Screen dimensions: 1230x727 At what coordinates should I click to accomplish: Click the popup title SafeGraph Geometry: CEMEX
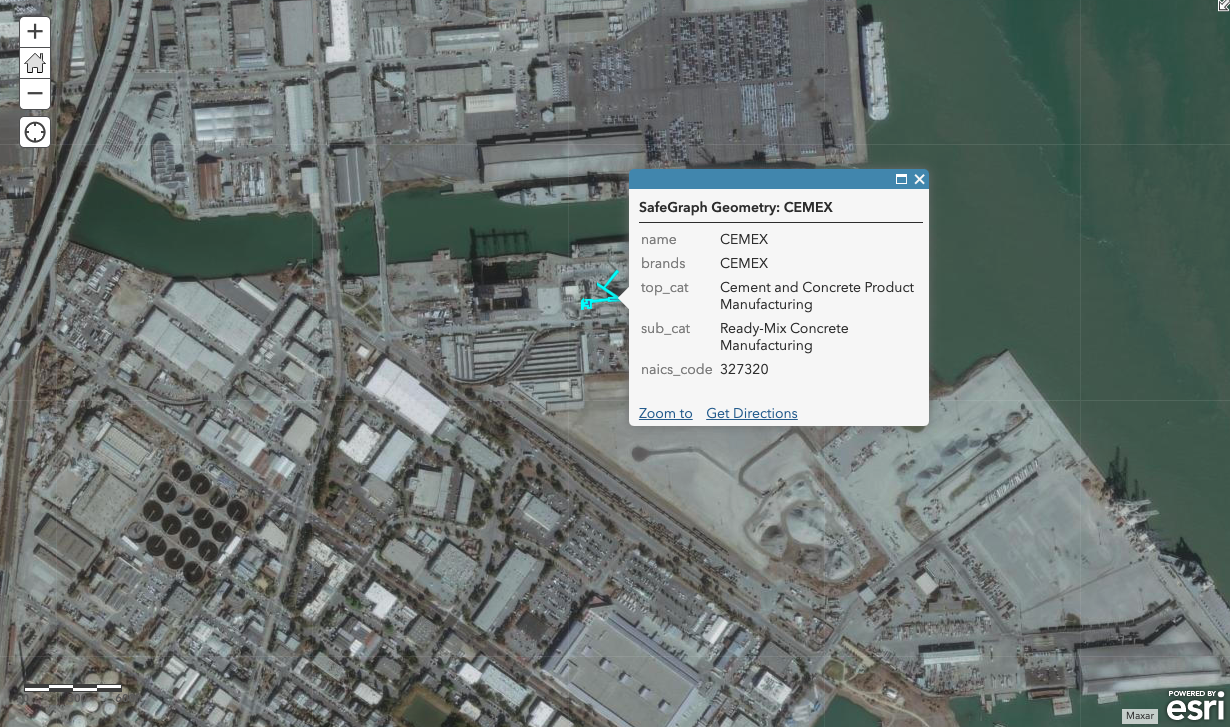[736, 207]
